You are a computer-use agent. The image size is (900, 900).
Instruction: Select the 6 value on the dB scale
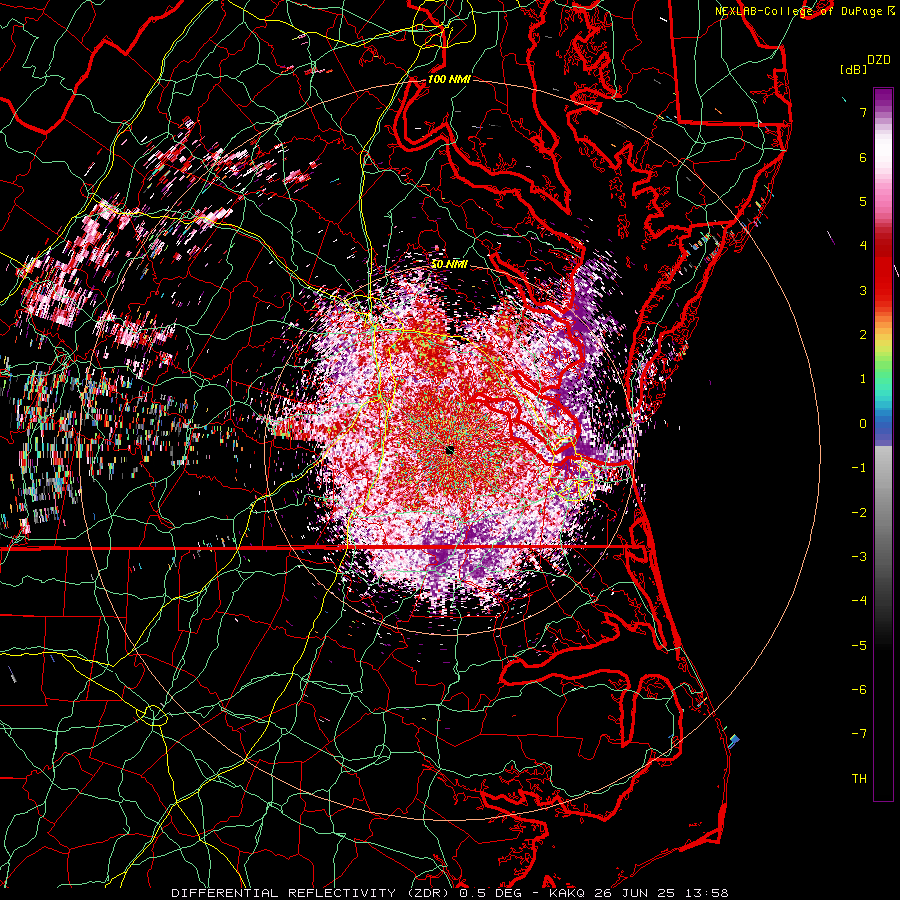click(863, 157)
